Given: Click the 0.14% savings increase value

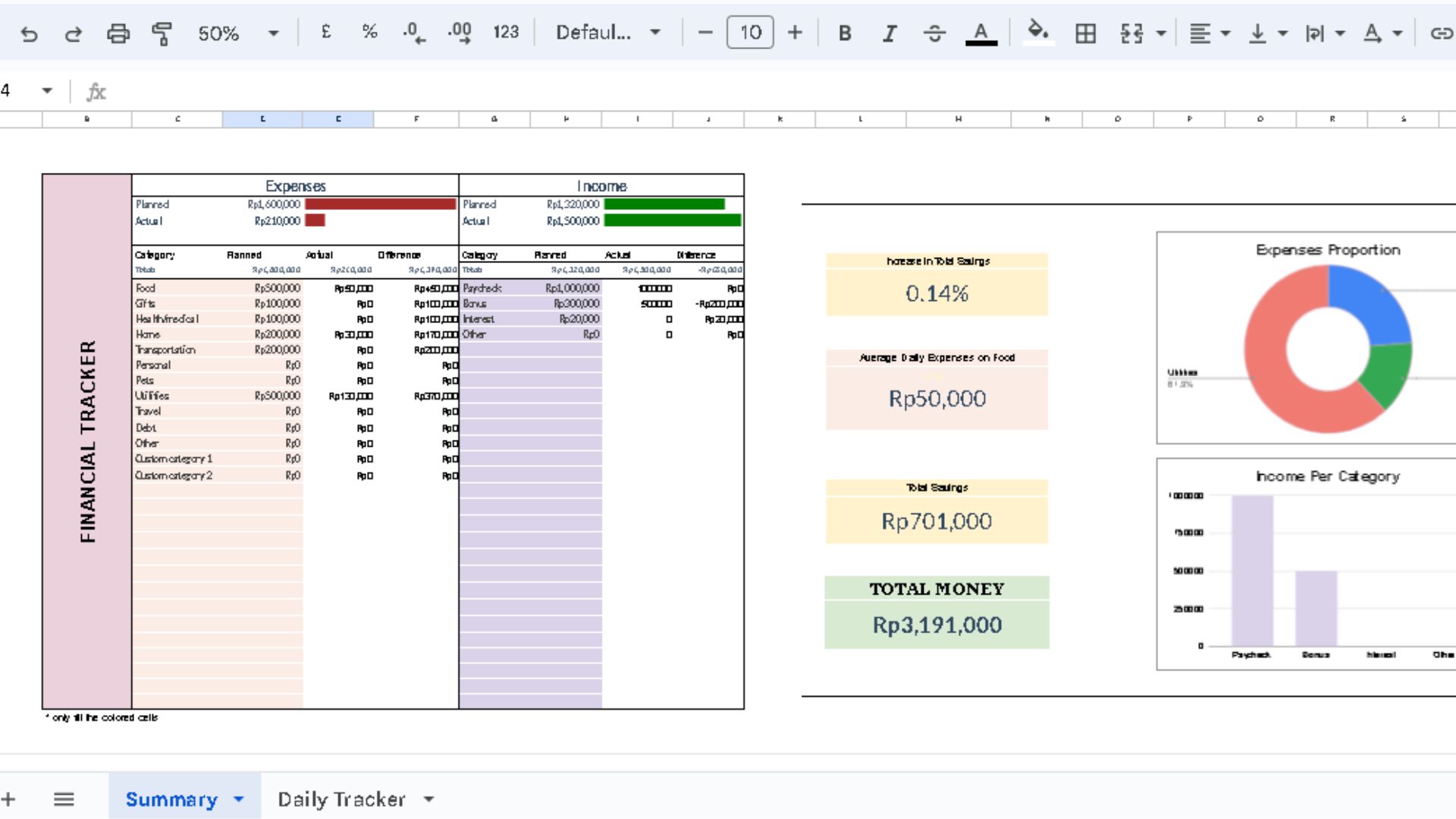Looking at the screenshot, I should click(937, 293).
